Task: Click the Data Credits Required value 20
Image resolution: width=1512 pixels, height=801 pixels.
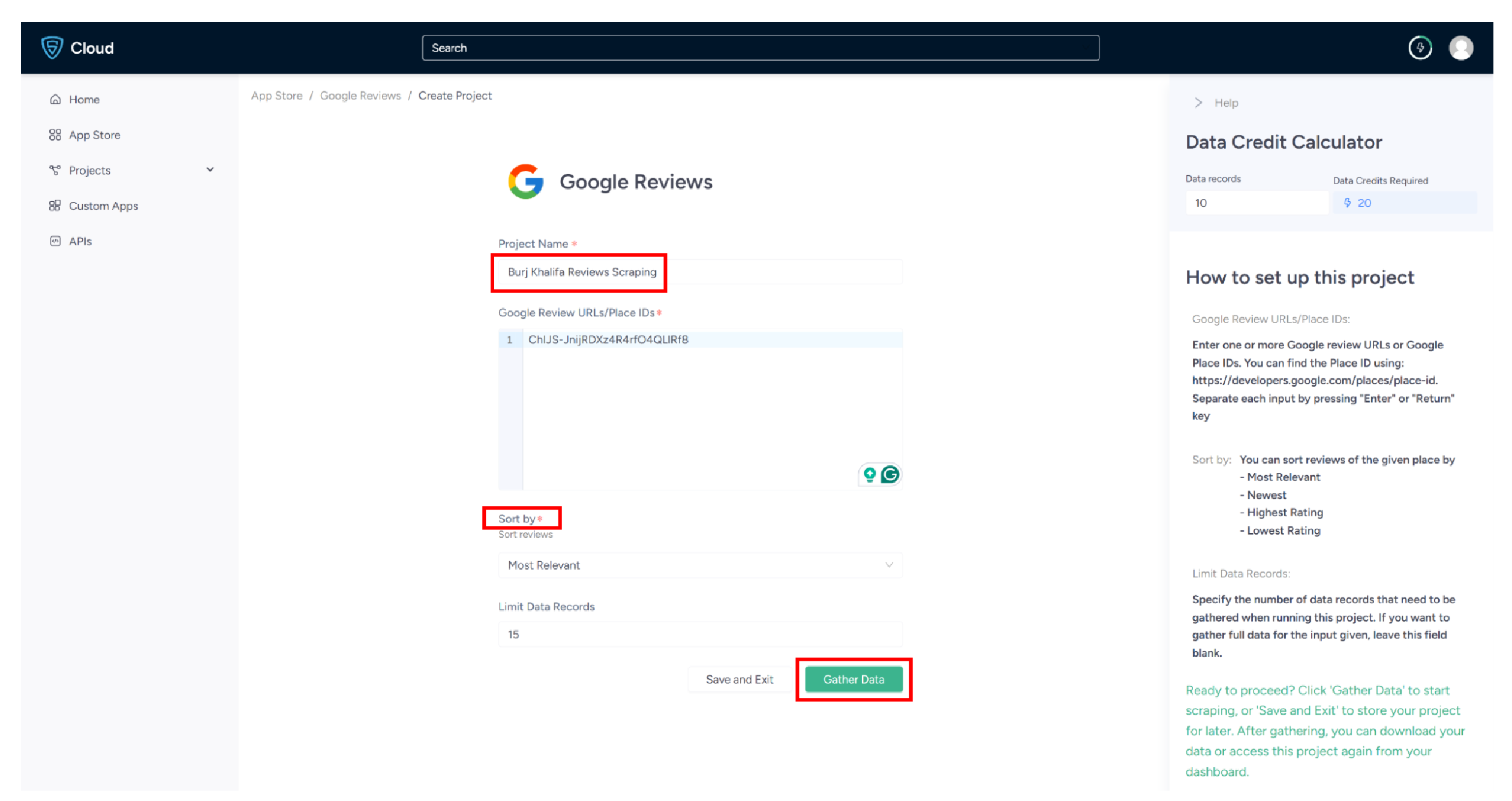Action: pyautogui.click(x=1364, y=203)
